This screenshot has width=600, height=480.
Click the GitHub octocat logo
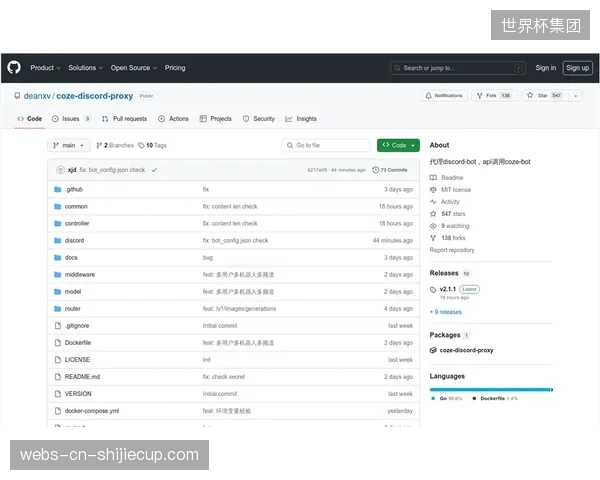tap(14, 68)
